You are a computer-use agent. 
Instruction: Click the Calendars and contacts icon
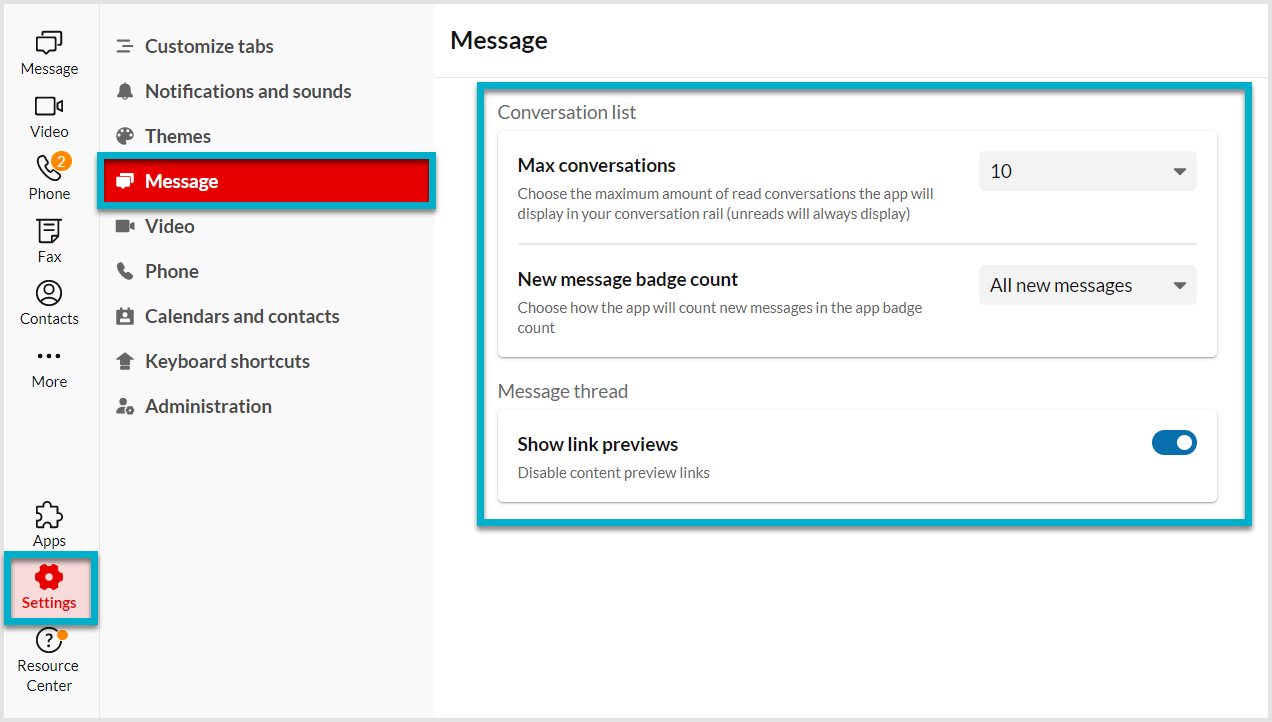(x=125, y=316)
